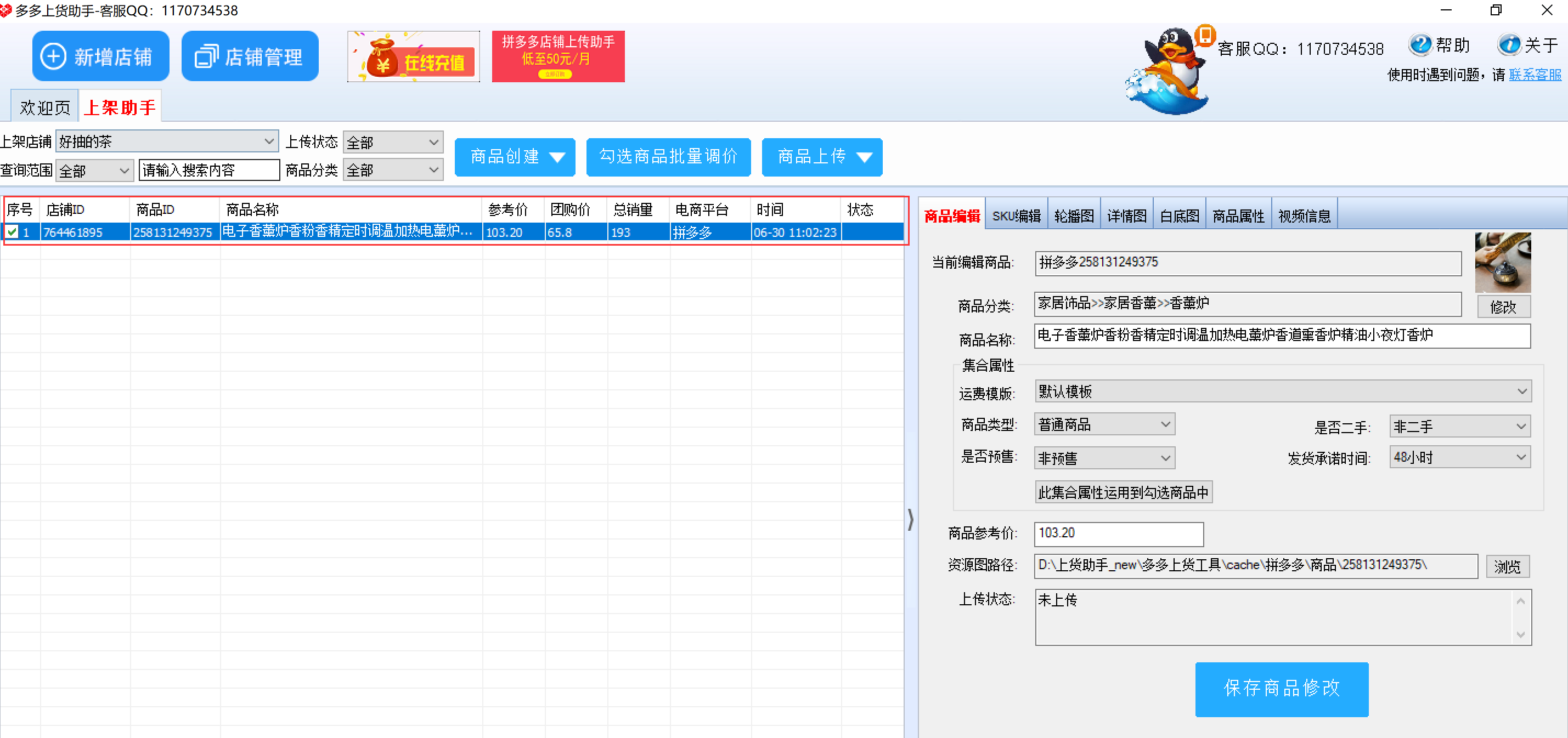Click 浏览 browse button
Viewport: 1568px width, 738px height.
coord(1507,566)
